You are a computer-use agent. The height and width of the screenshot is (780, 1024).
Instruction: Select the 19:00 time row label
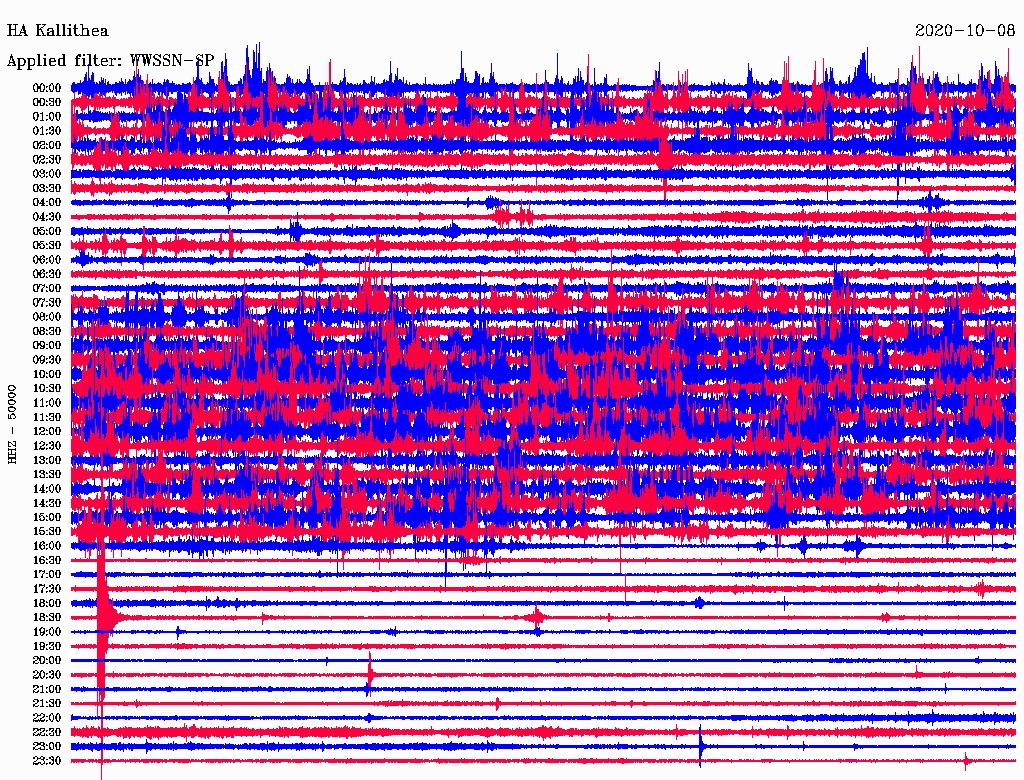tap(47, 632)
